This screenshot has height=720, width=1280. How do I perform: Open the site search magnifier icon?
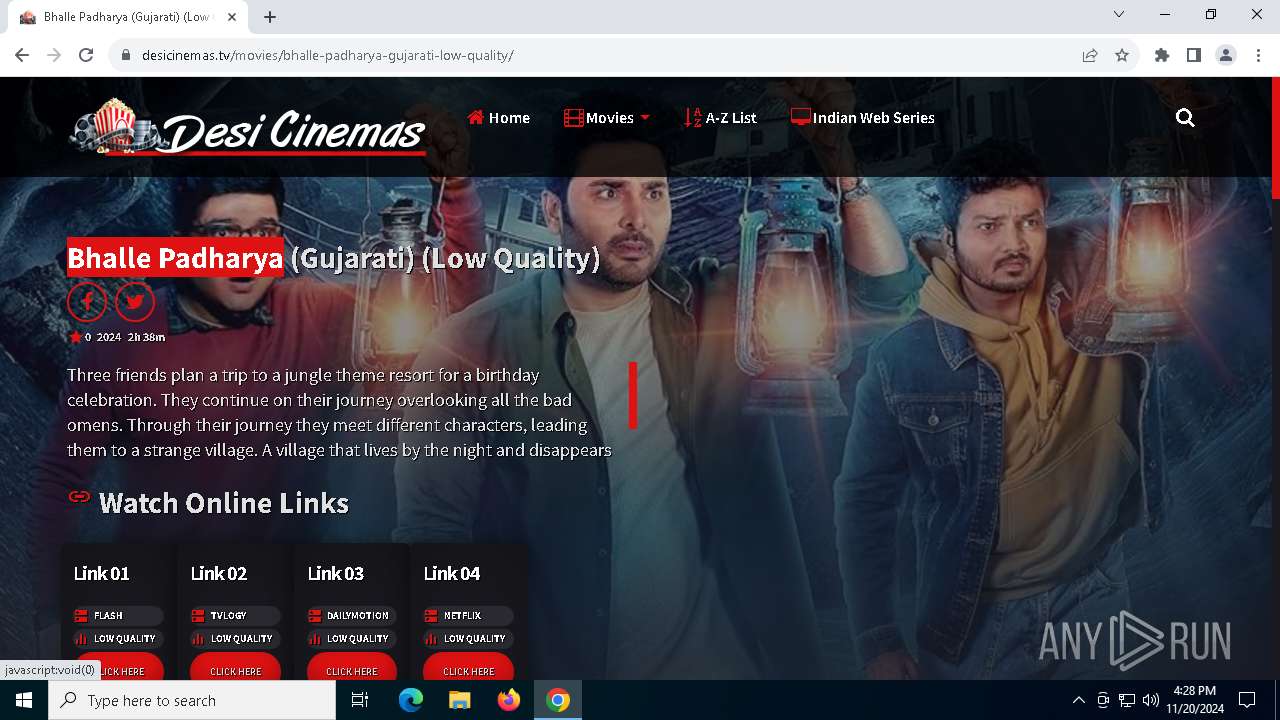pos(1185,118)
